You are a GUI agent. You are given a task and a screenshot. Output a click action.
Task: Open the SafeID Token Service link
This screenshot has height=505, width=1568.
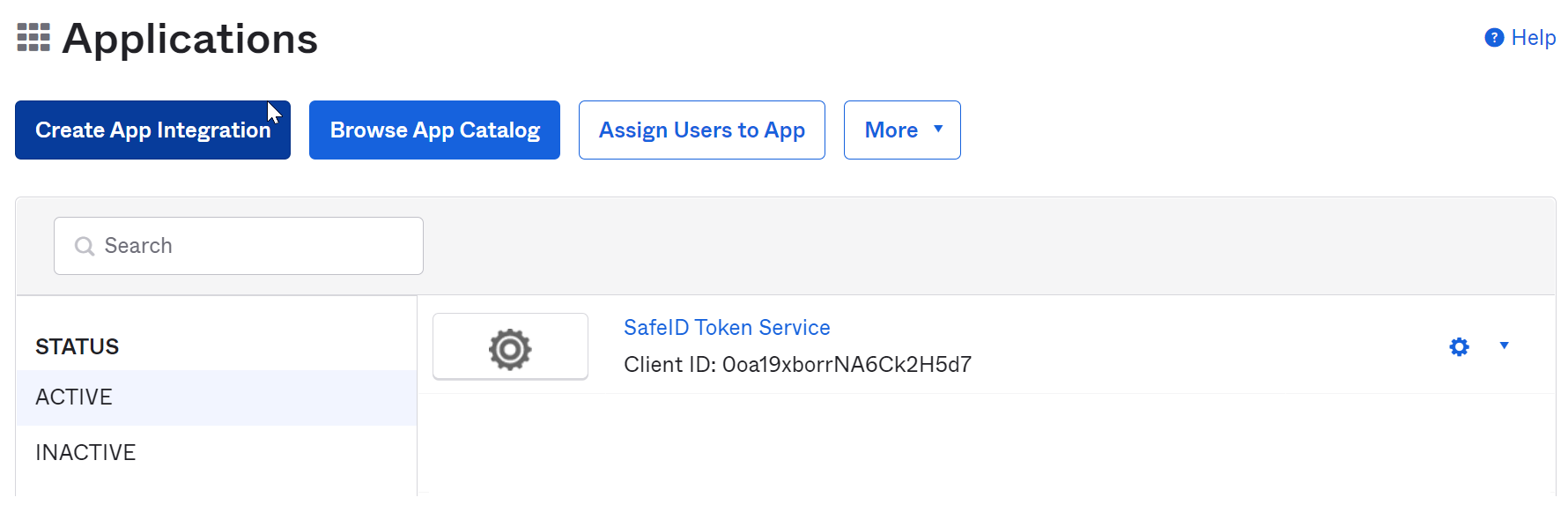(727, 328)
